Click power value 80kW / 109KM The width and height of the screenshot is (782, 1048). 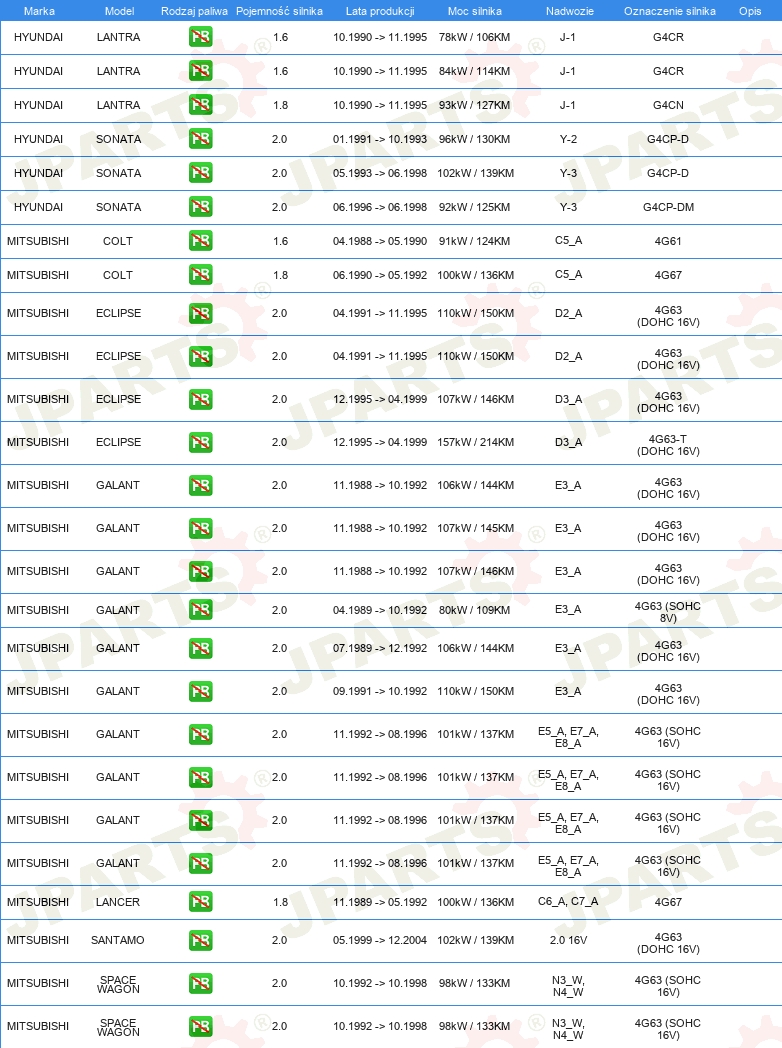point(475,610)
